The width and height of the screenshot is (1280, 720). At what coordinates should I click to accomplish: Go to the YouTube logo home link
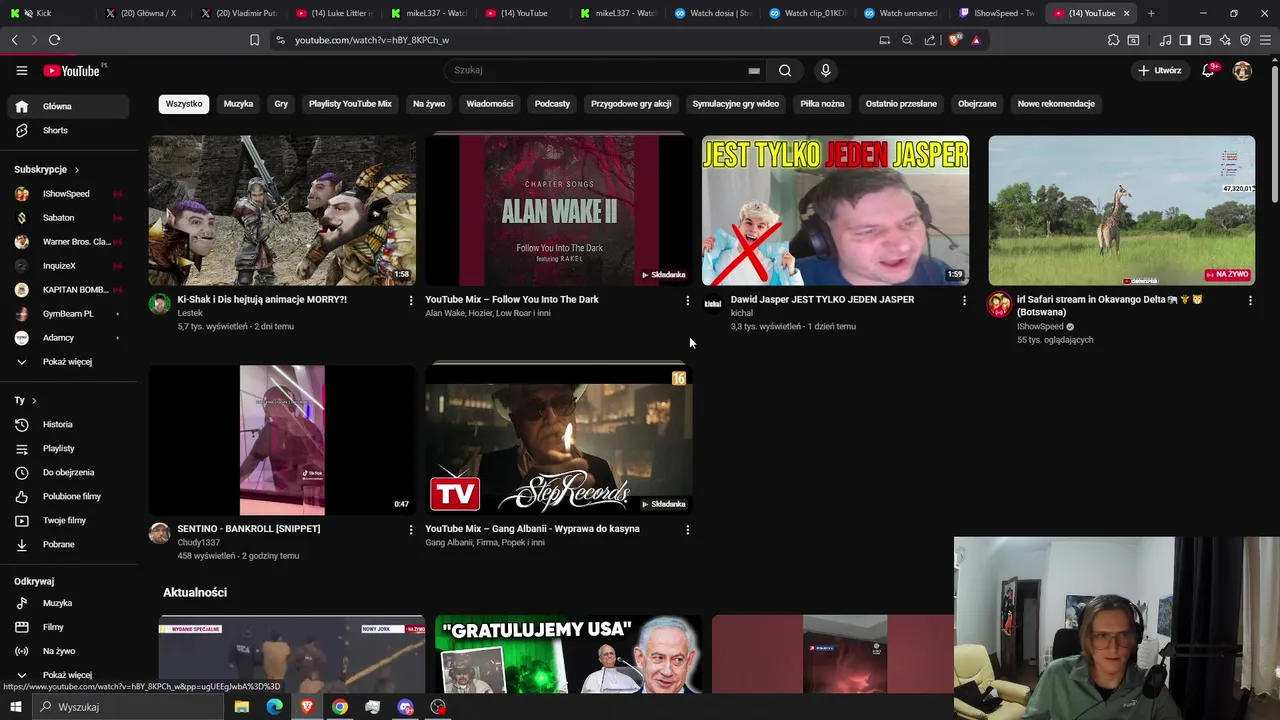(72, 70)
